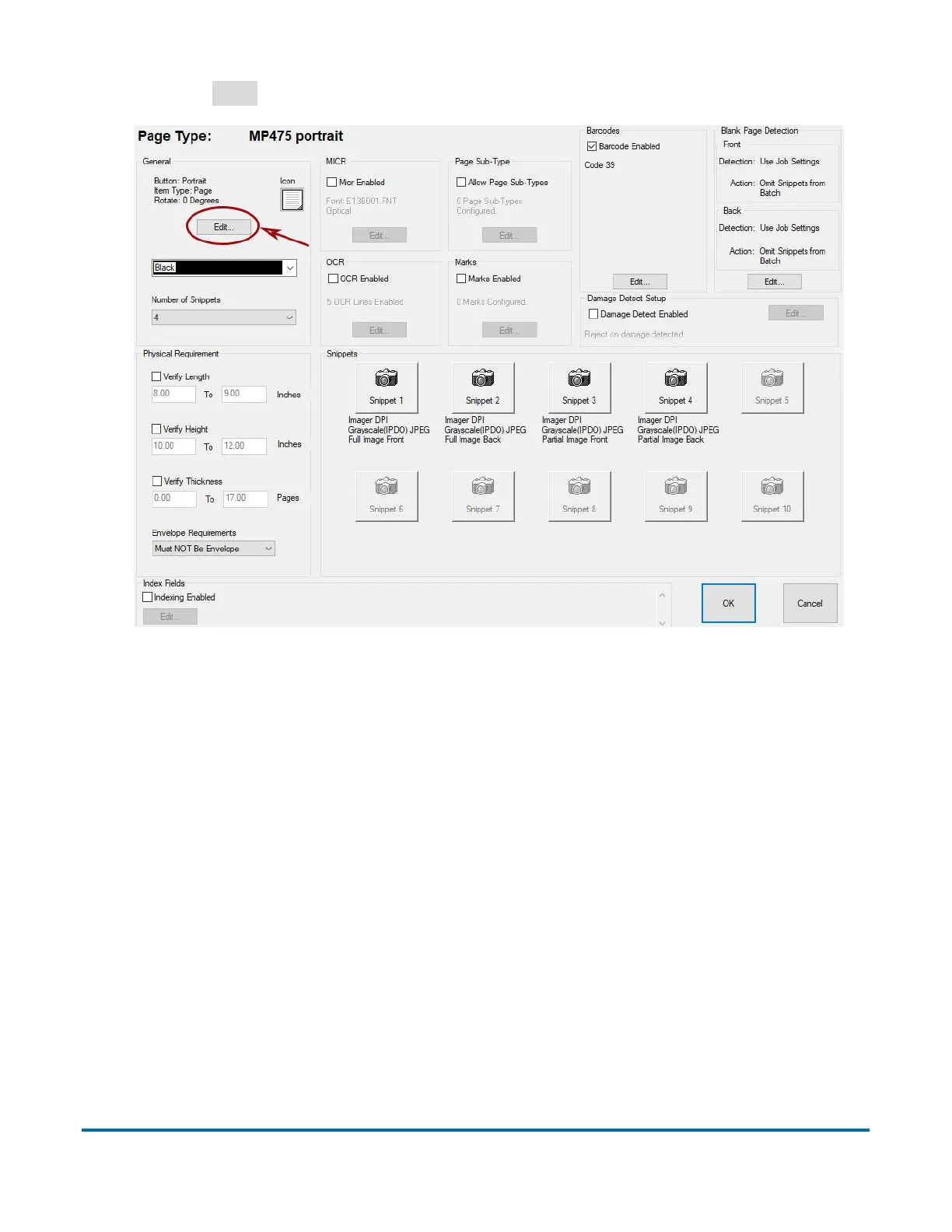Viewport: 952px width, 1232px height.
Task: Open Snippet 3 camera button
Action: click(579, 387)
